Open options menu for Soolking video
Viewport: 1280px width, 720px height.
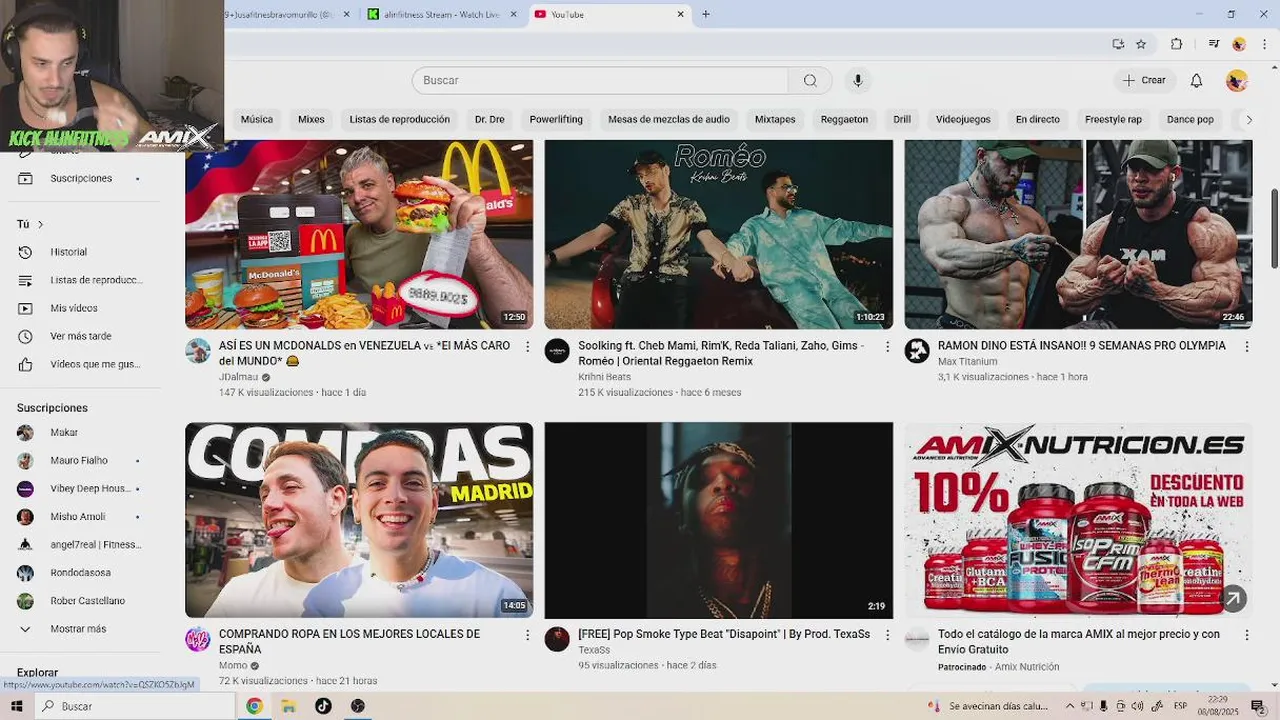pos(887,347)
